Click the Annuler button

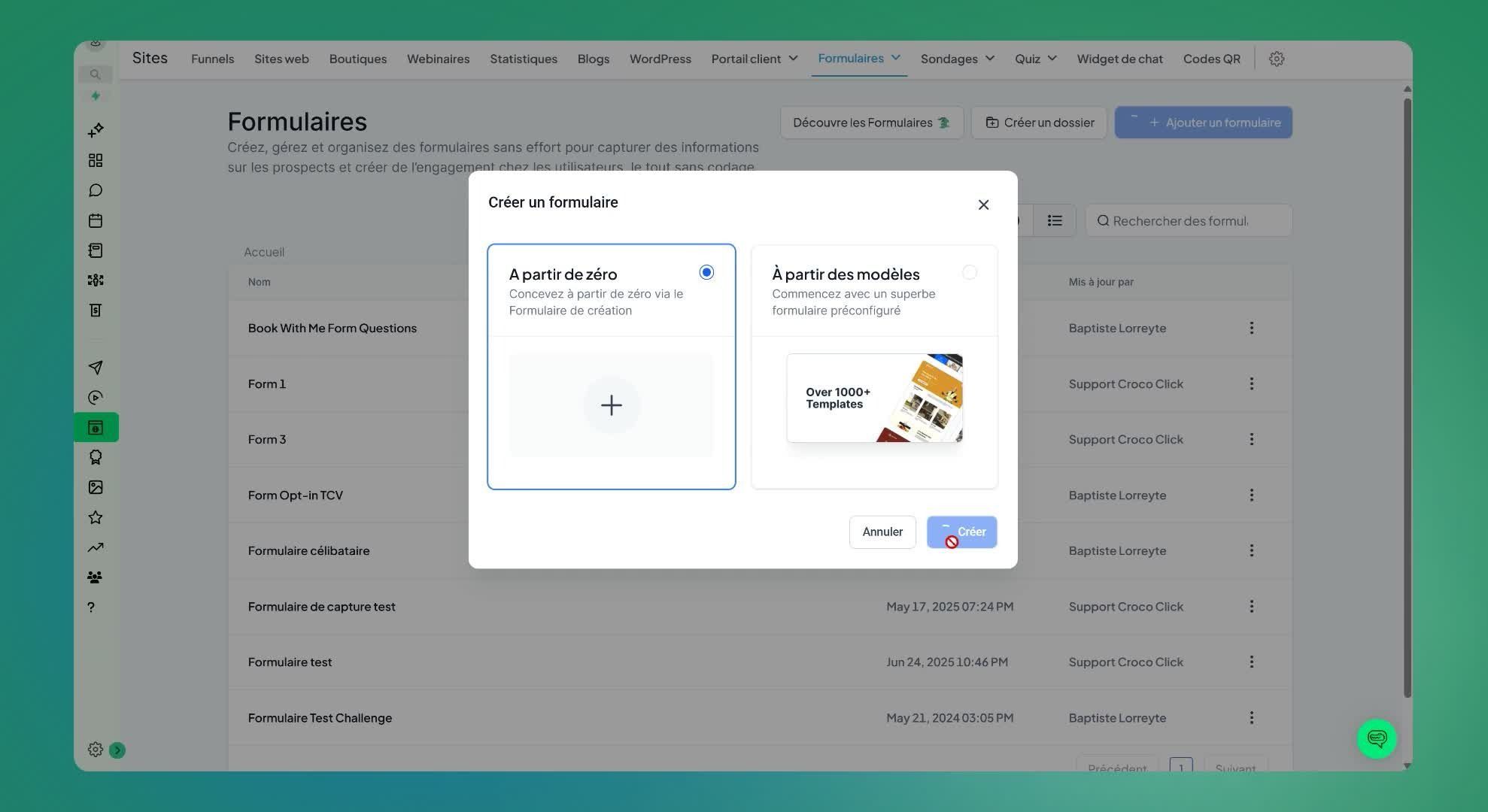coord(882,532)
